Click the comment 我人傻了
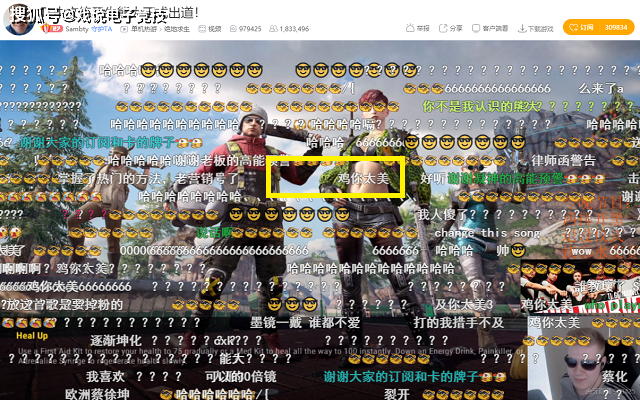The image size is (640, 400). (x=442, y=214)
